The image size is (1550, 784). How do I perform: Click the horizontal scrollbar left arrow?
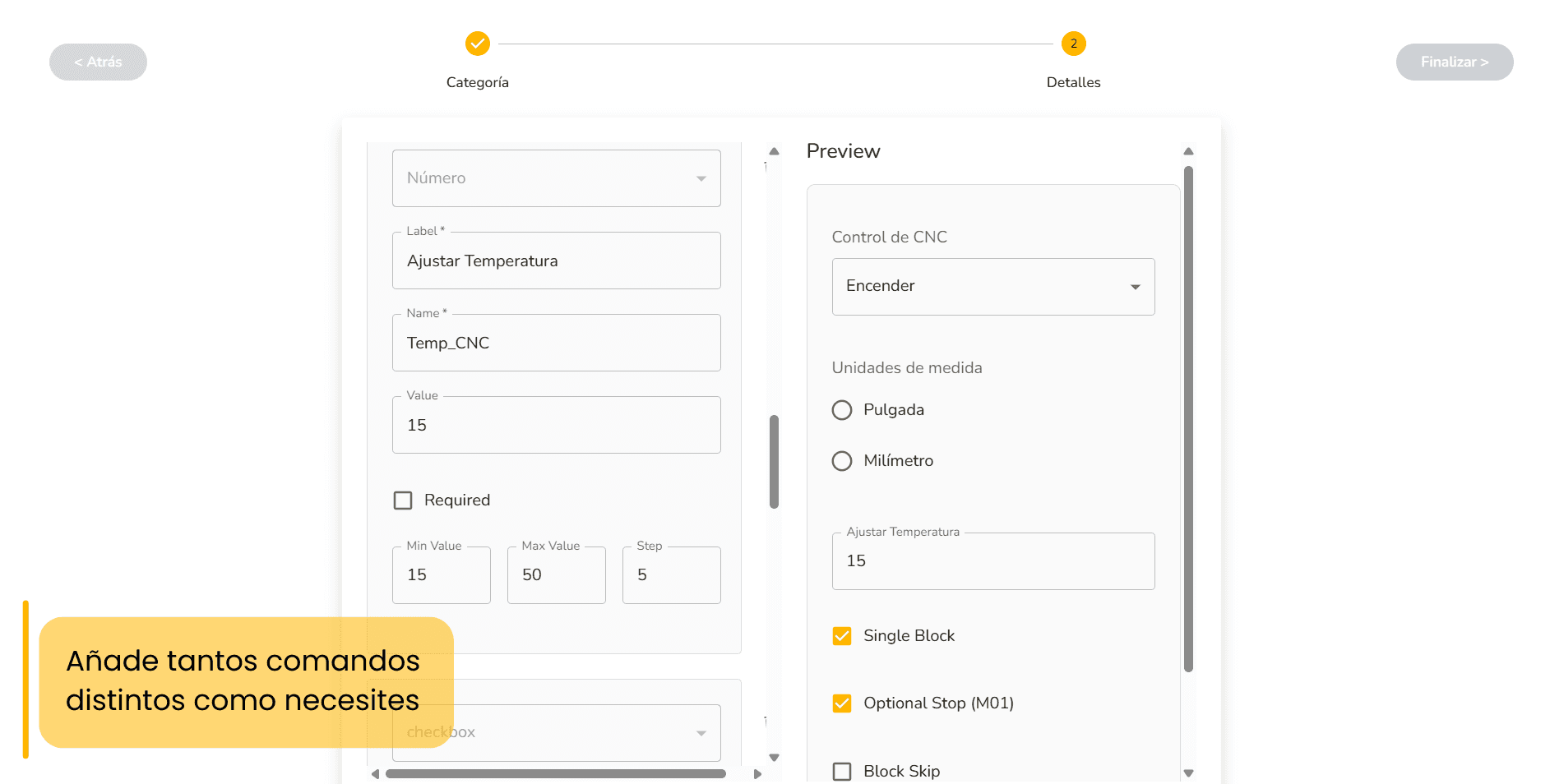pos(376,774)
